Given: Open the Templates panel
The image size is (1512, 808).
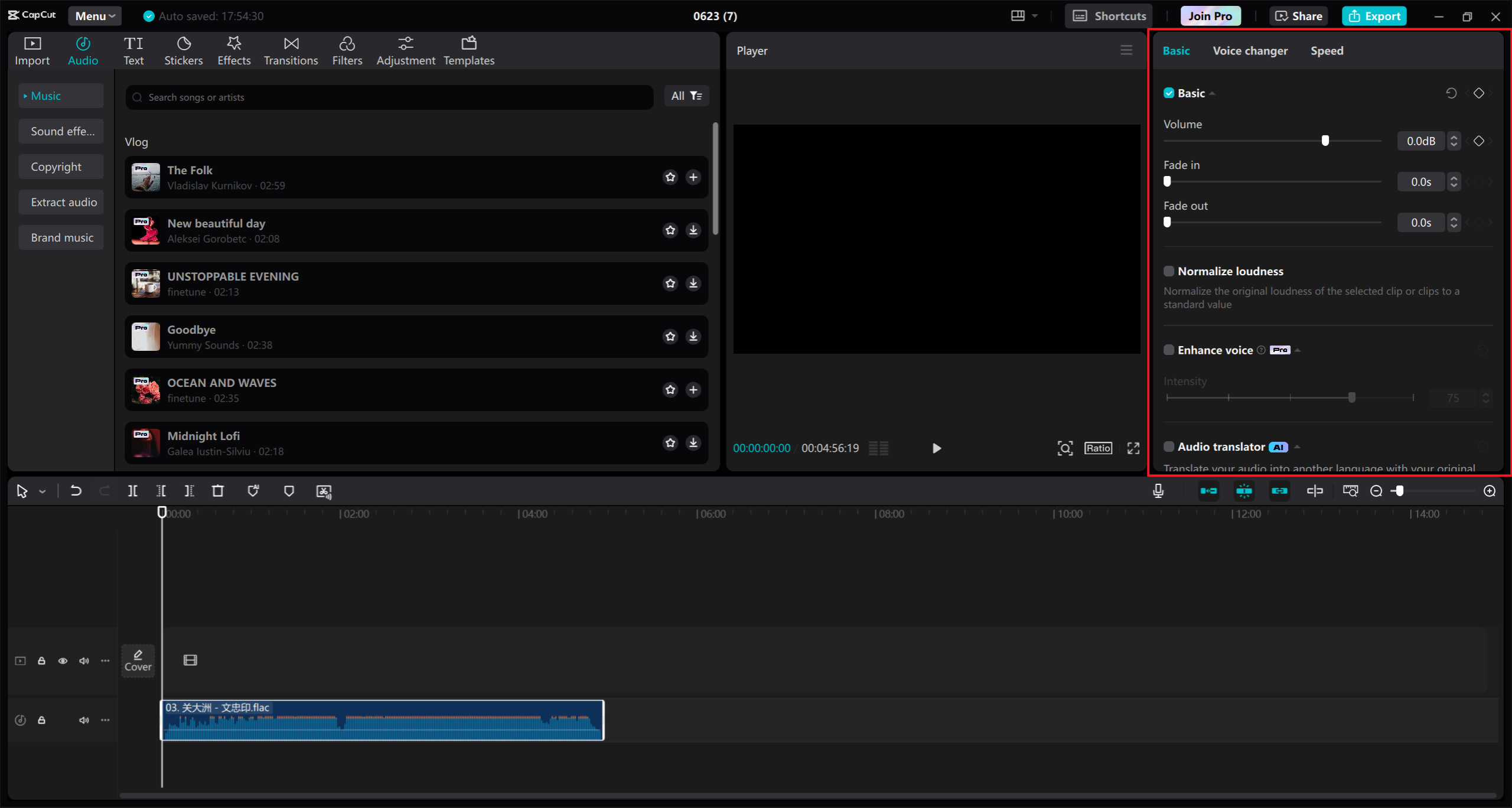Looking at the screenshot, I should click(x=468, y=50).
